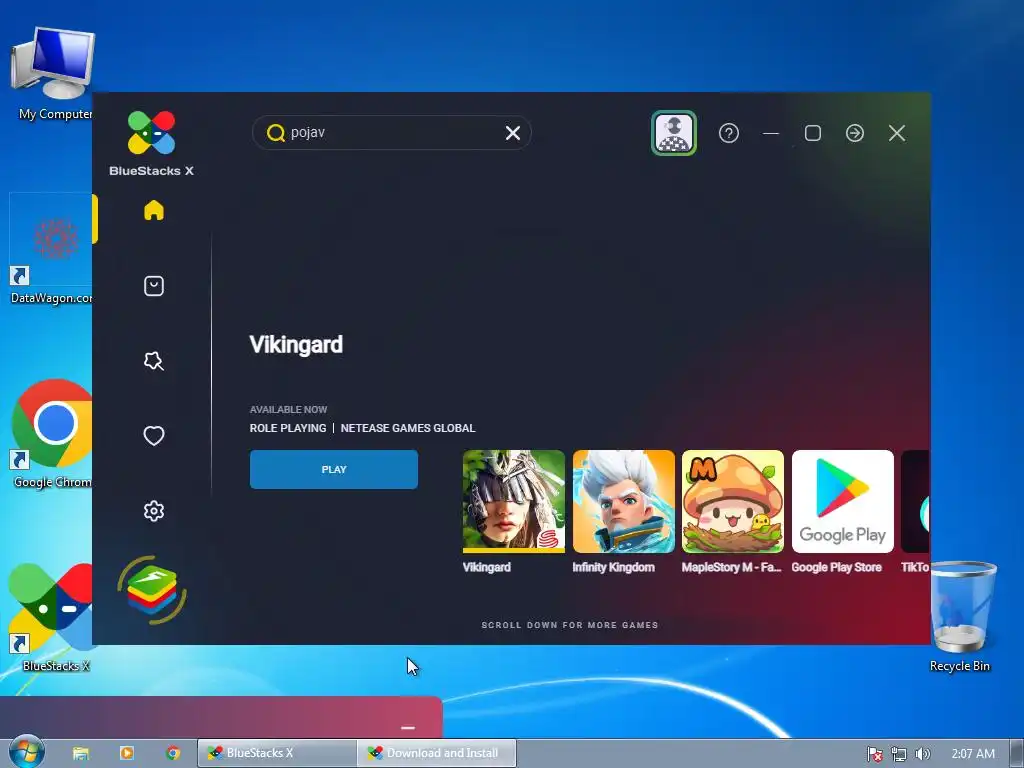Select the partially visible TikTok tile
1024x768 pixels.
(x=916, y=501)
